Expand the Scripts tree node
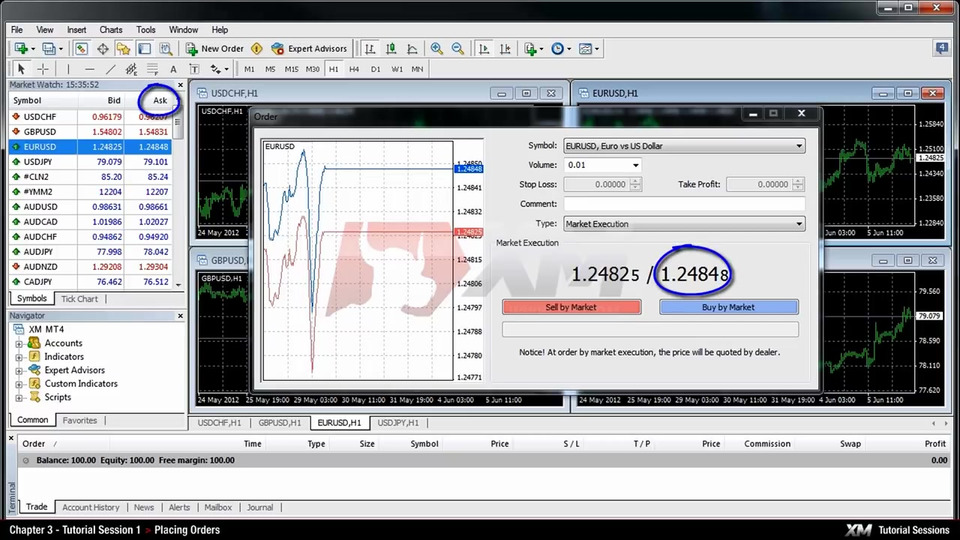 pos(19,397)
